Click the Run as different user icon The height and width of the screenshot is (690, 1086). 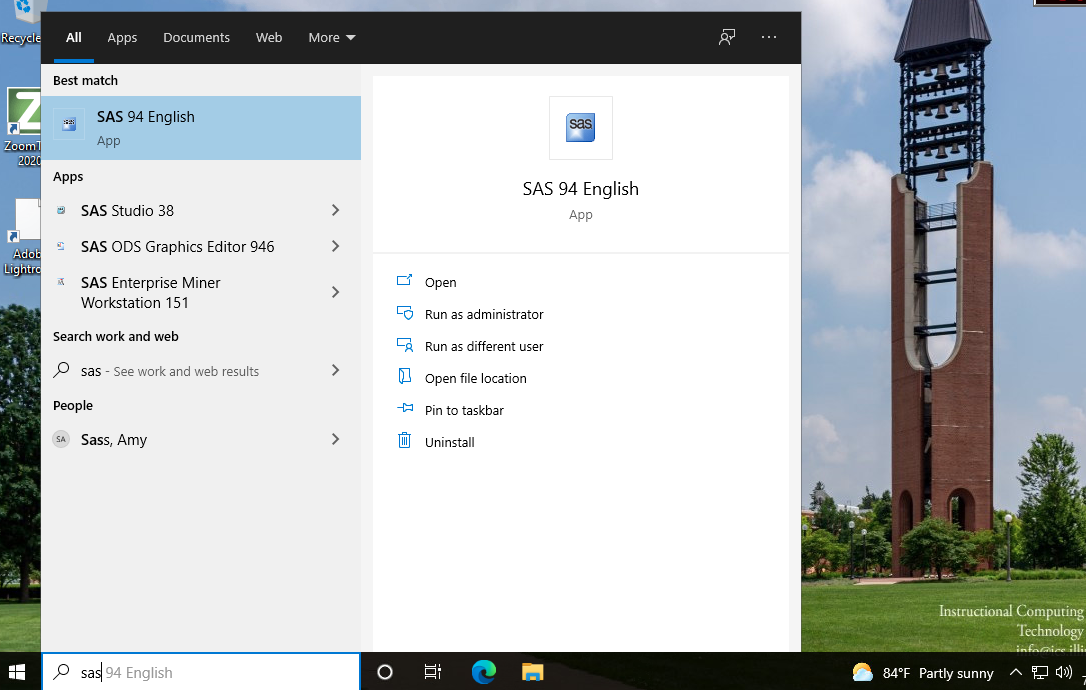[404, 345]
